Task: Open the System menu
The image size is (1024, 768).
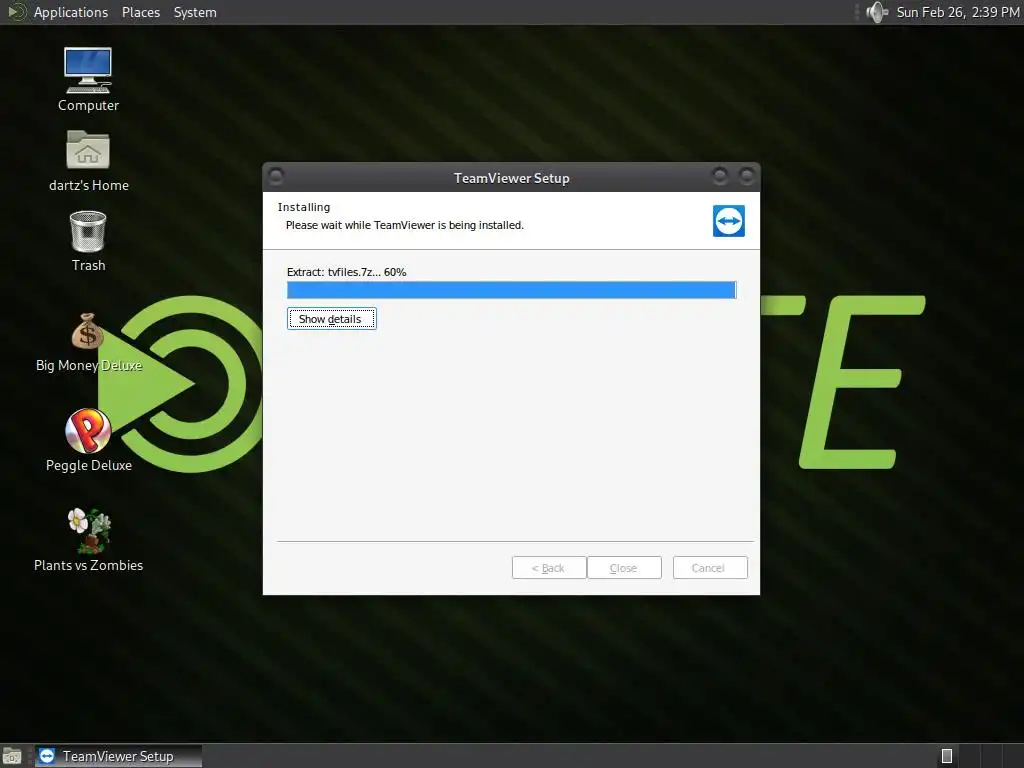Action: [x=195, y=12]
